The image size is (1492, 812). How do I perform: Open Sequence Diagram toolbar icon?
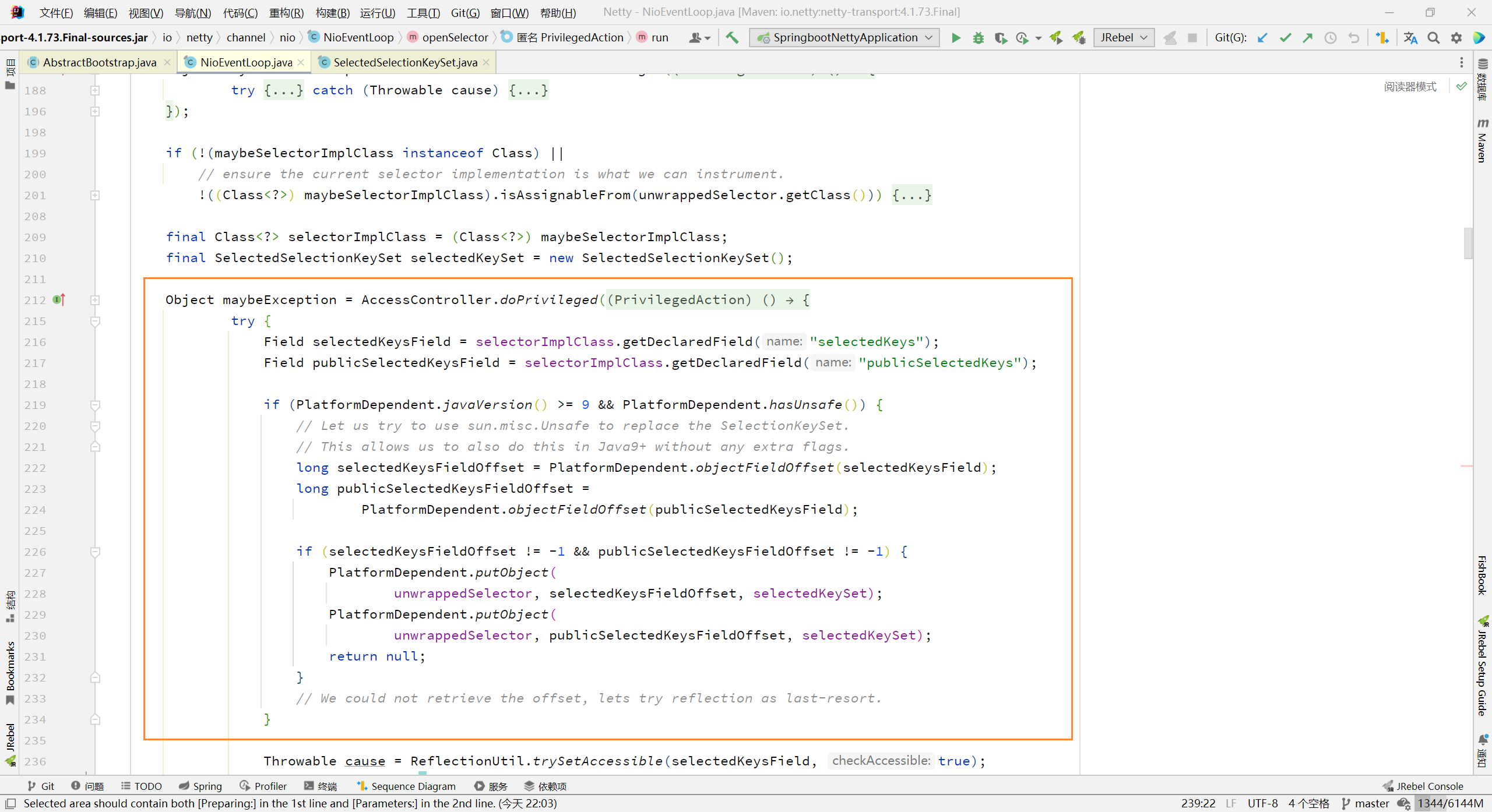1382,38
